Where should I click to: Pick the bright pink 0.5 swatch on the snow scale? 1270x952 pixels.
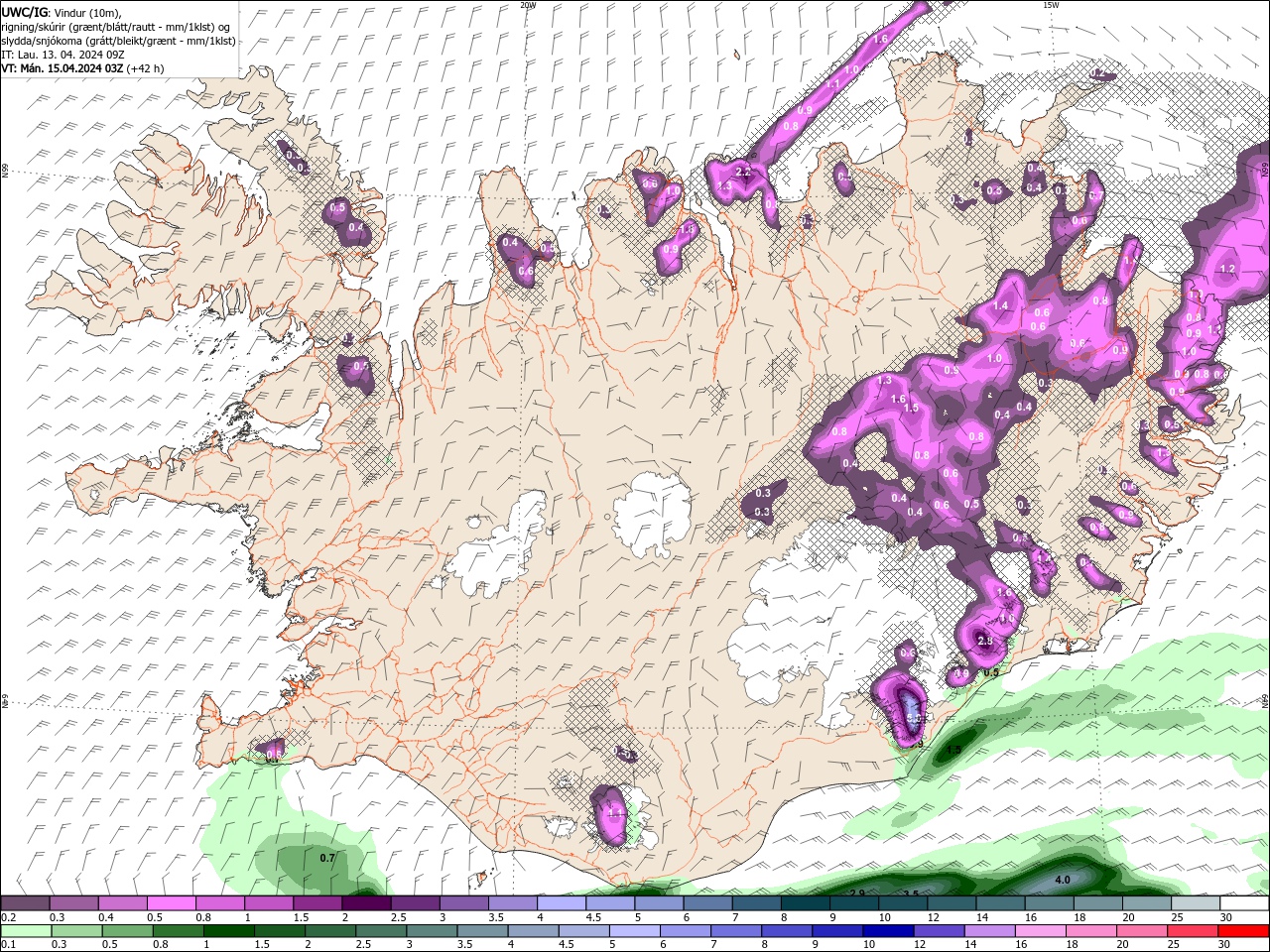click(x=171, y=903)
